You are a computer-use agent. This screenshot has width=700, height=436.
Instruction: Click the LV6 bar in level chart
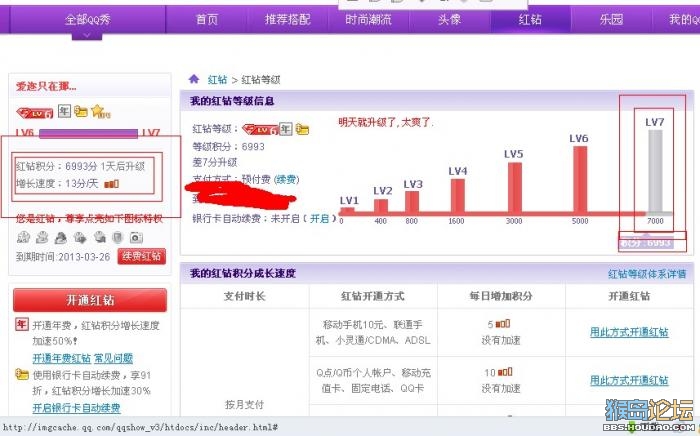pos(580,180)
